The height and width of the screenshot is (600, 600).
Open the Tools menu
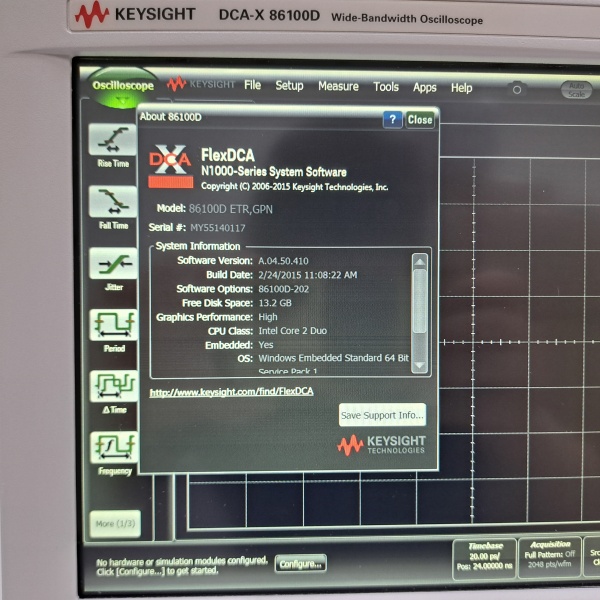[386, 87]
